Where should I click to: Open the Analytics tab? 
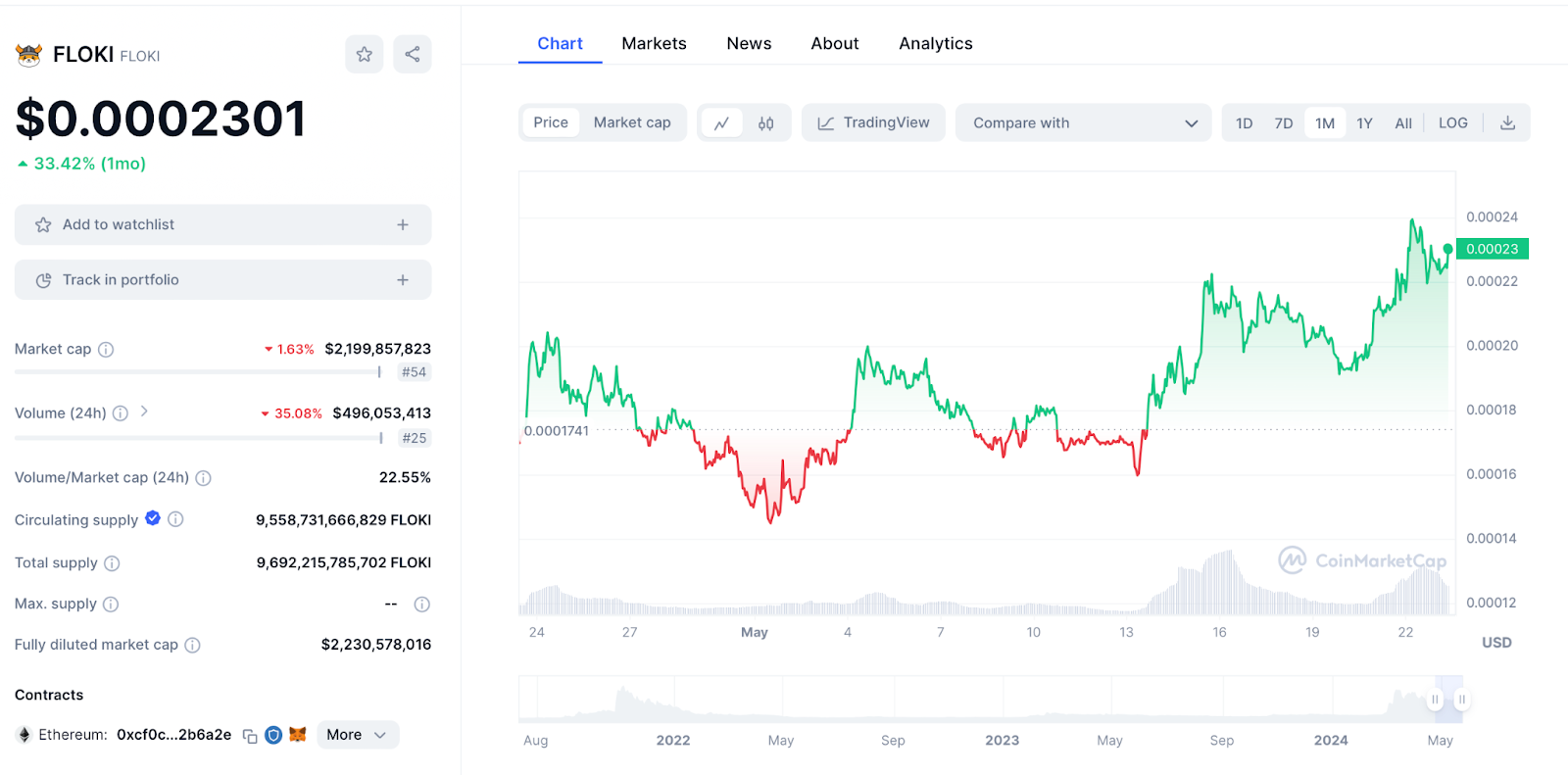pos(936,44)
